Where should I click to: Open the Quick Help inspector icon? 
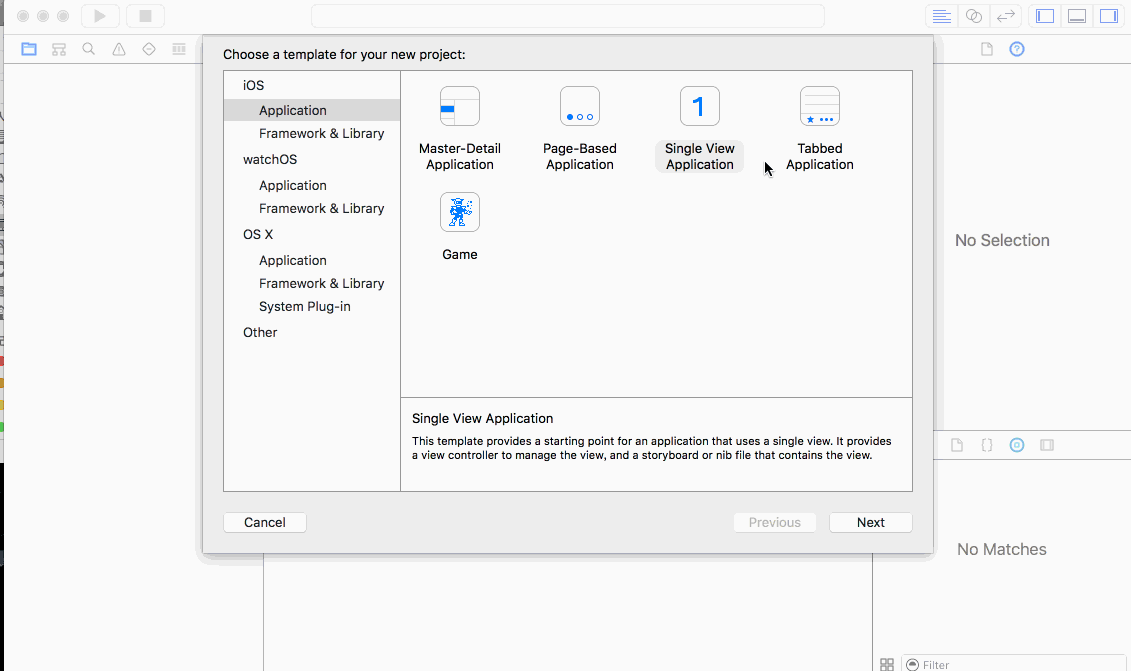tap(1017, 49)
